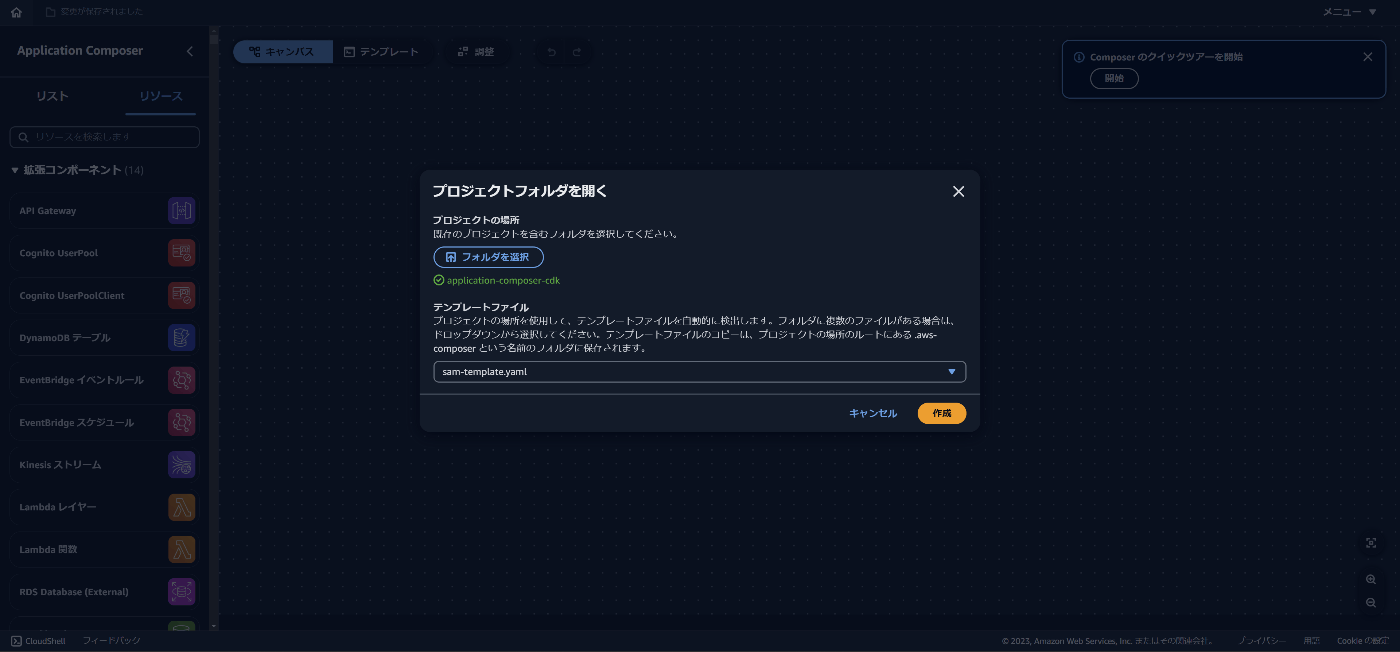Viewport: 1400px width, 652px height.
Task: Select the EventBridge スケジュール icon
Action: (182, 422)
